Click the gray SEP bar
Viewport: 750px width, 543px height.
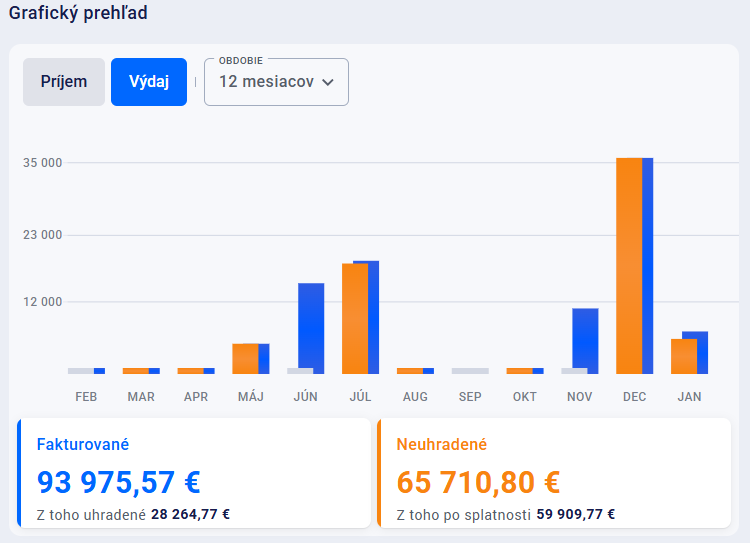470,371
